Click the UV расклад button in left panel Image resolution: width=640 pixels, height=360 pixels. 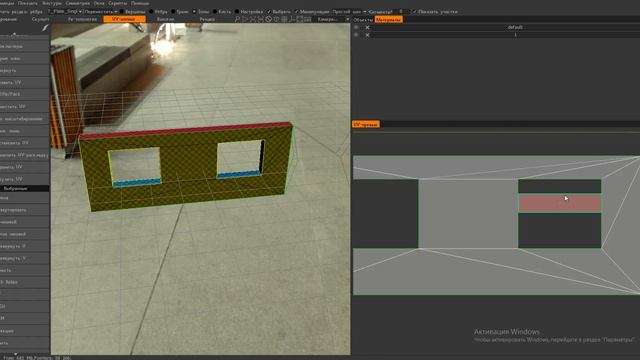24,155
